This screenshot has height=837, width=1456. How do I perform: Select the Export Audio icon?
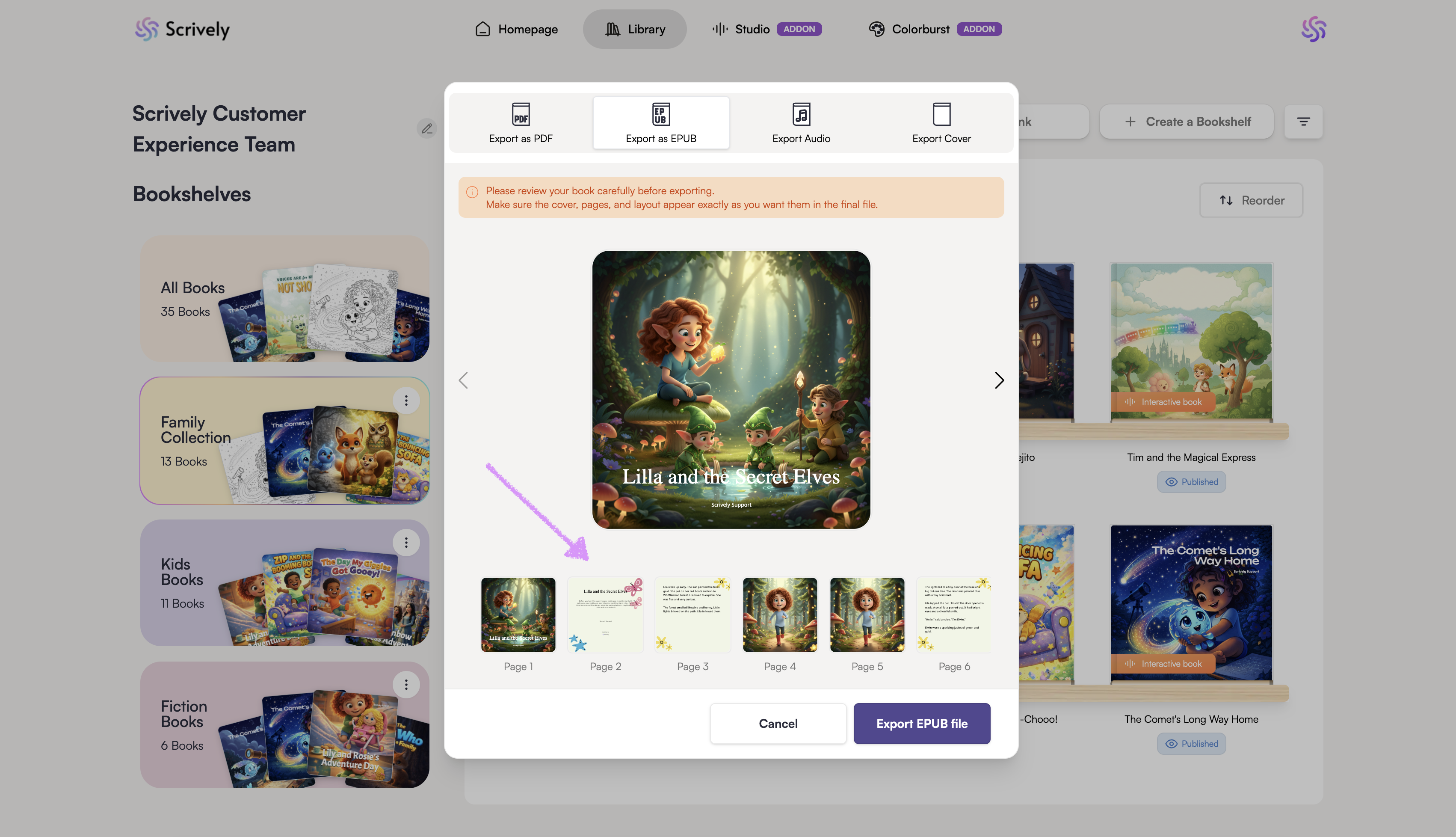pyautogui.click(x=801, y=114)
